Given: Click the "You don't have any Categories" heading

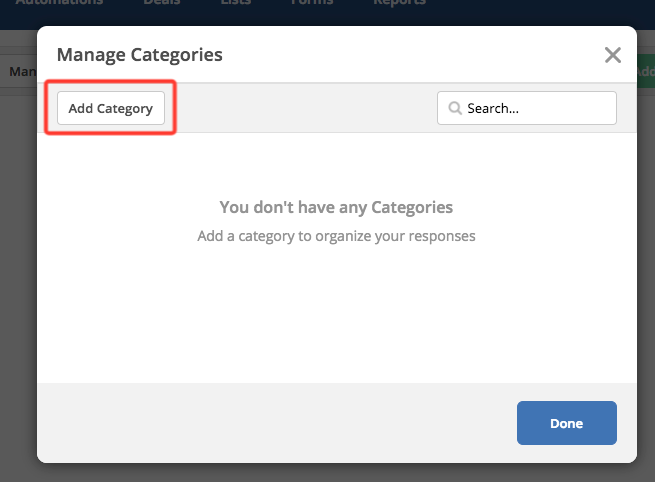Looking at the screenshot, I should [336, 208].
